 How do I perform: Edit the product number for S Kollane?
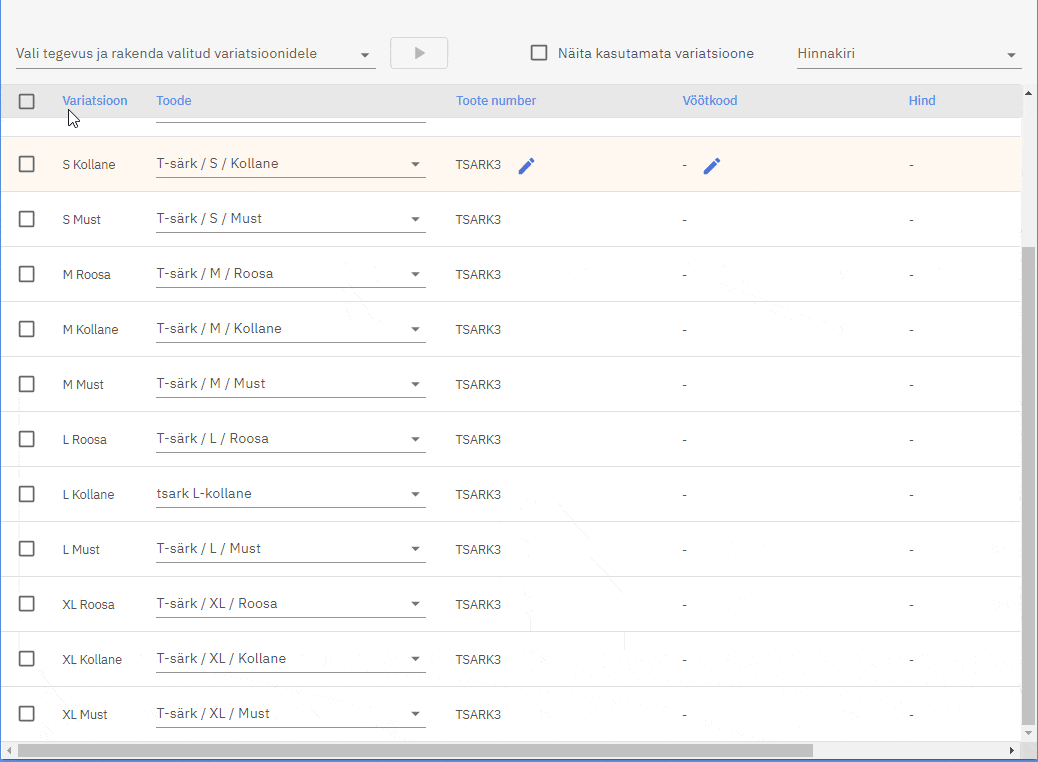coord(526,166)
